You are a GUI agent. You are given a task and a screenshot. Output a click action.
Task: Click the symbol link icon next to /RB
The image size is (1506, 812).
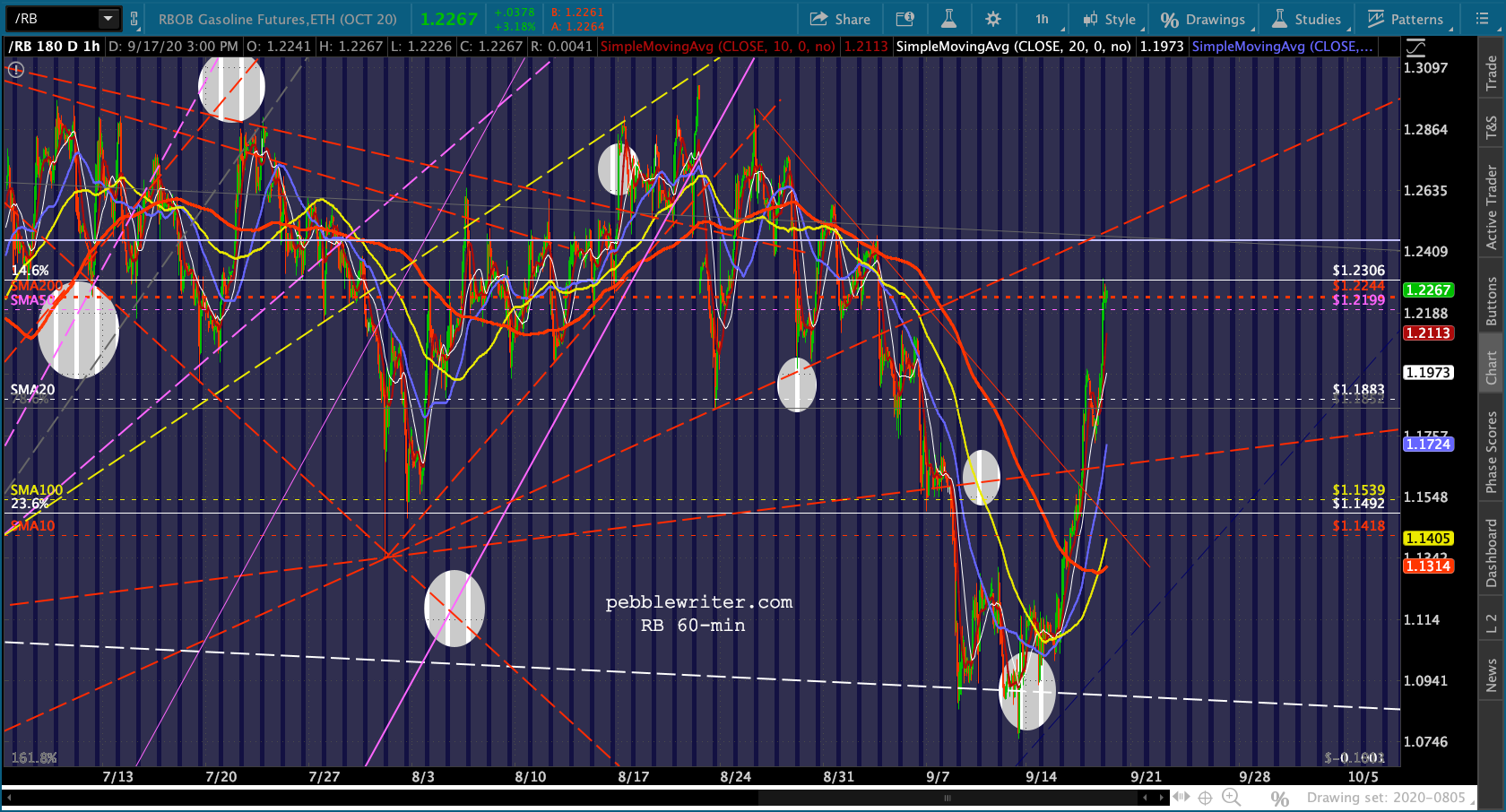tap(134, 18)
